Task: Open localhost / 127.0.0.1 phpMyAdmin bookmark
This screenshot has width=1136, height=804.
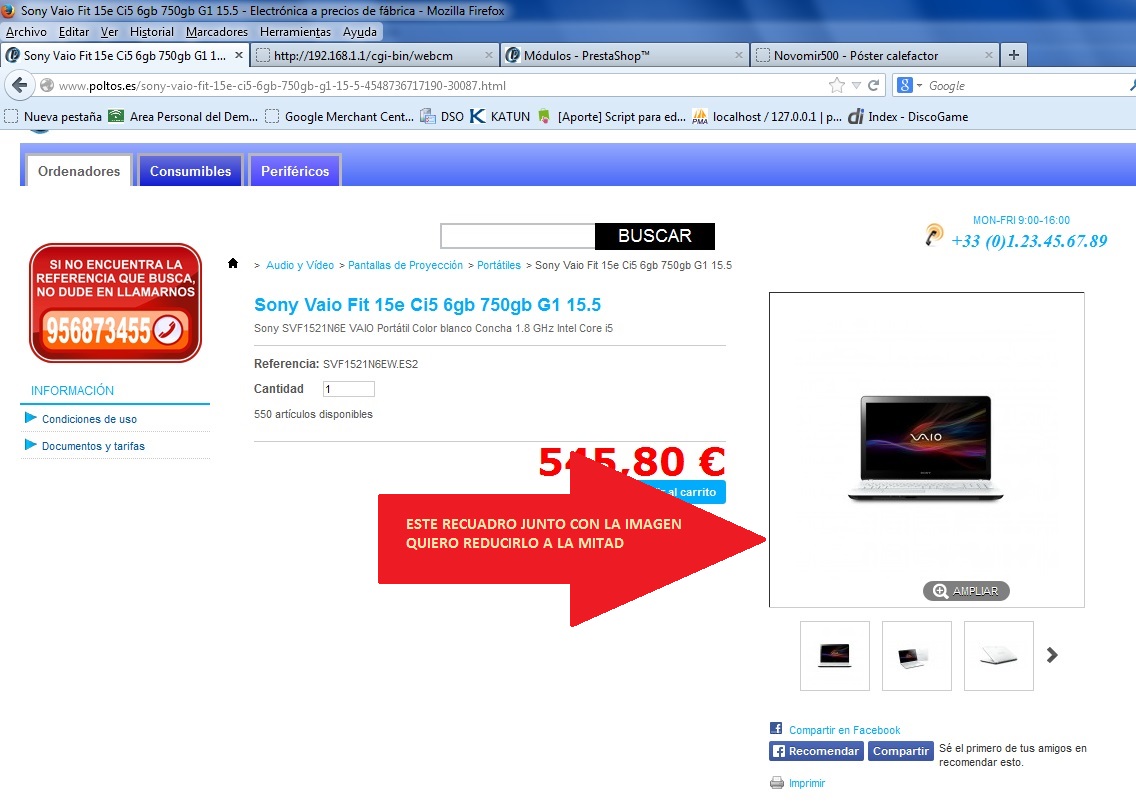Action: pos(767,117)
